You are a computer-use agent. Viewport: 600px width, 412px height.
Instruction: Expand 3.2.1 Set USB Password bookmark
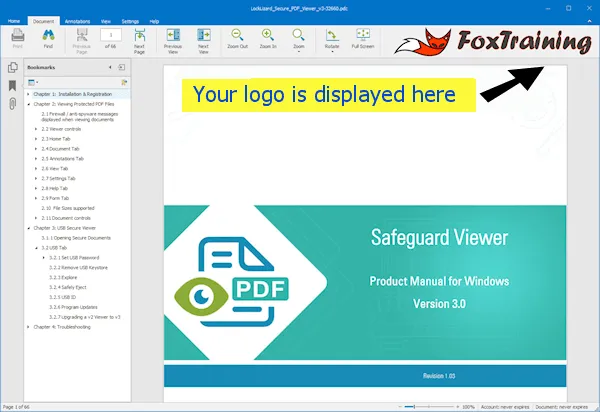[44, 258]
